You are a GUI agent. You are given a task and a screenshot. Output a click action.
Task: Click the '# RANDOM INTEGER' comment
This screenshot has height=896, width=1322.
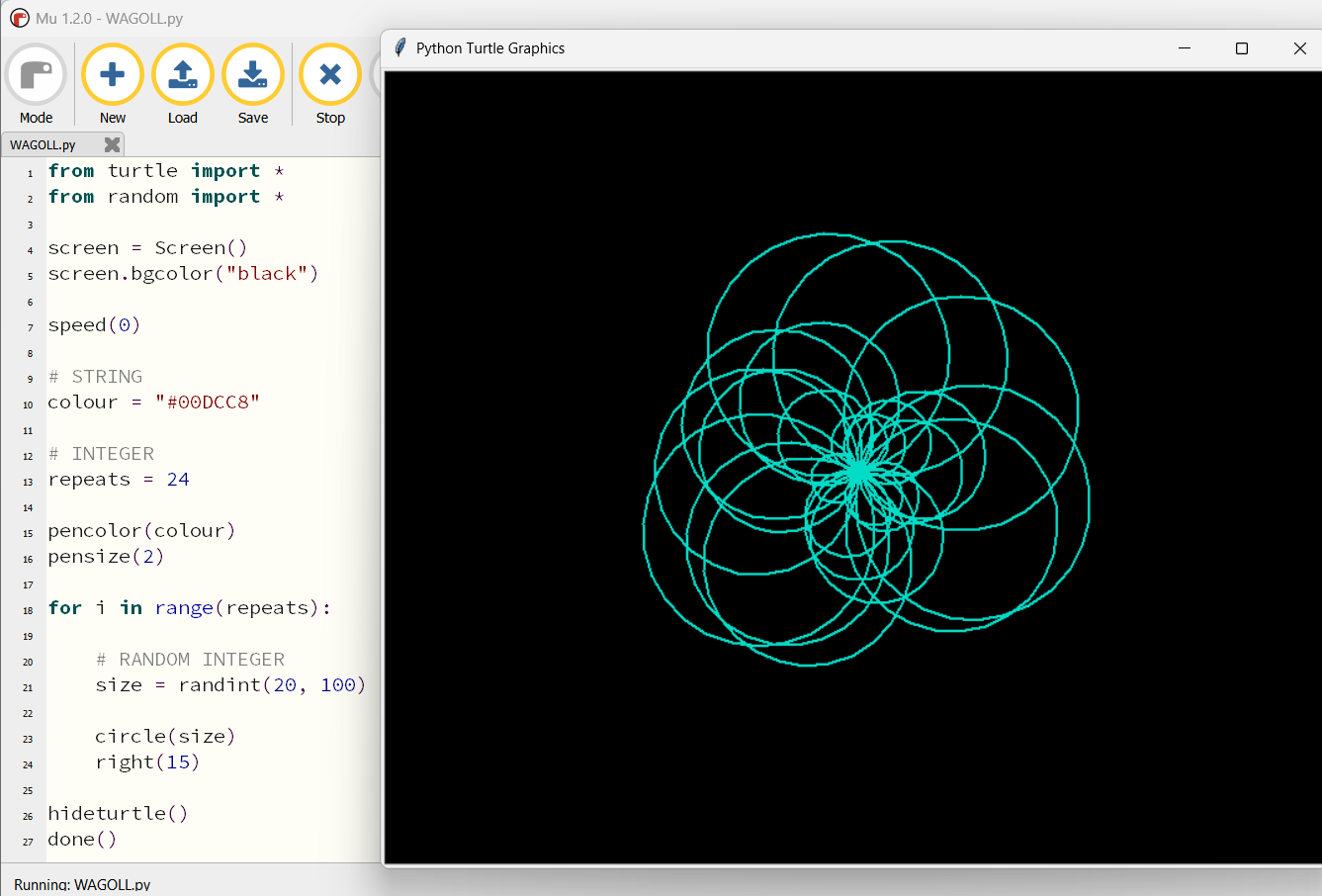(x=190, y=660)
